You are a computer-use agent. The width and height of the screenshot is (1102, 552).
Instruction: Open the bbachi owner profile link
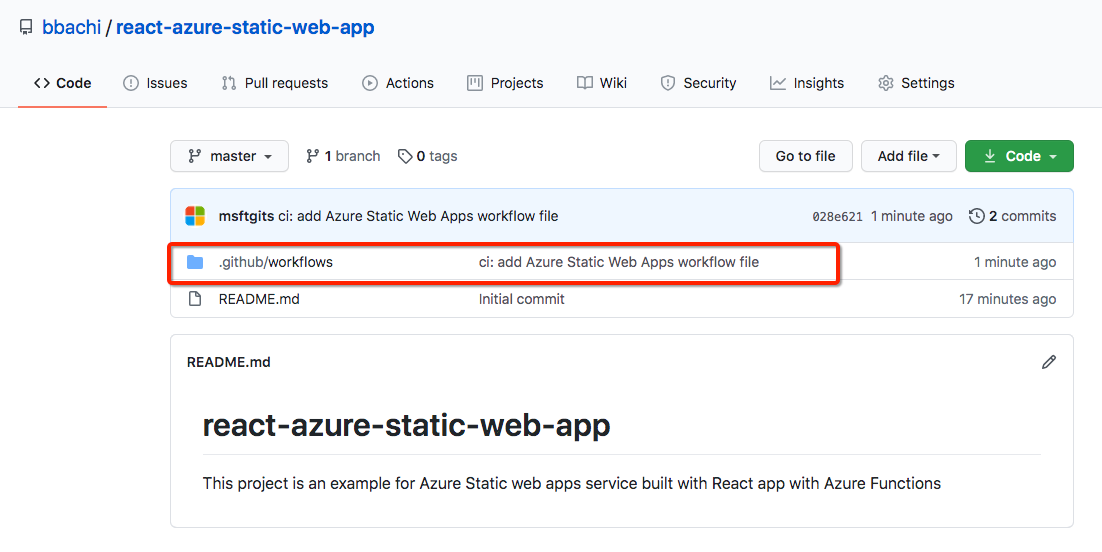pos(72,27)
